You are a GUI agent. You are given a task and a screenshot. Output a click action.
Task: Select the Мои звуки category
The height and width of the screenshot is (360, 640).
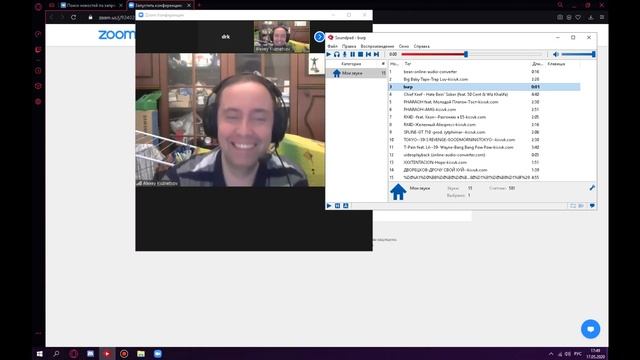(356, 73)
